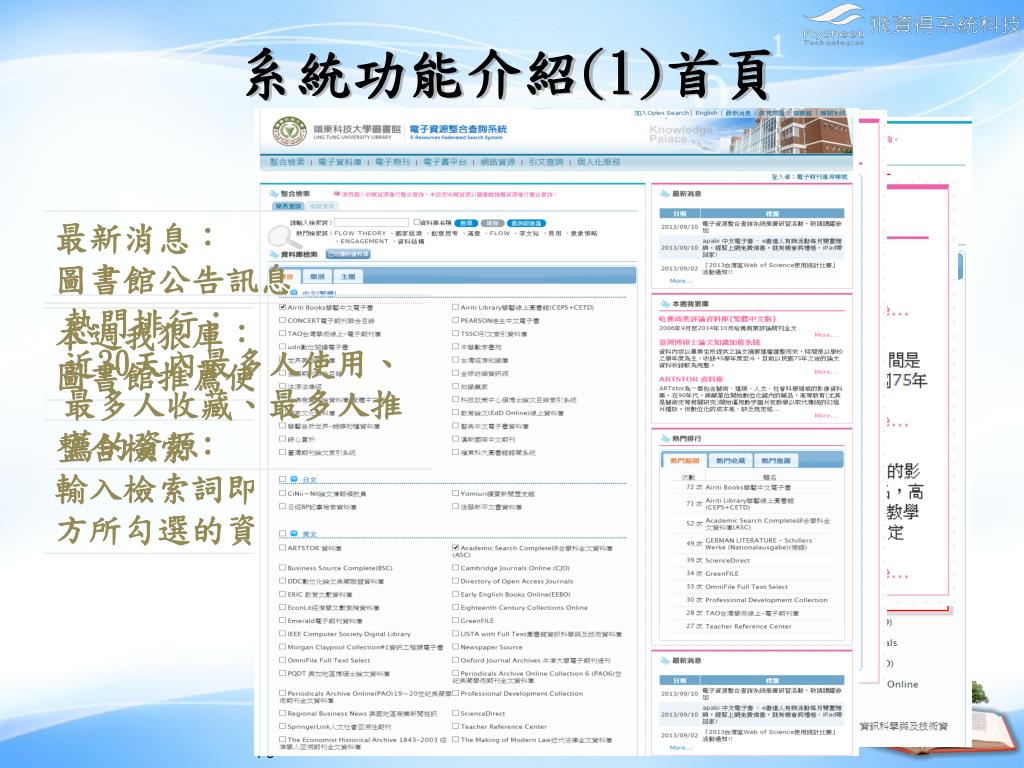Image resolution: width=1024 pixels, height=768 pixels.
Task: Select the 熱門收藏 ranking tab
Action: pos(731,461)
